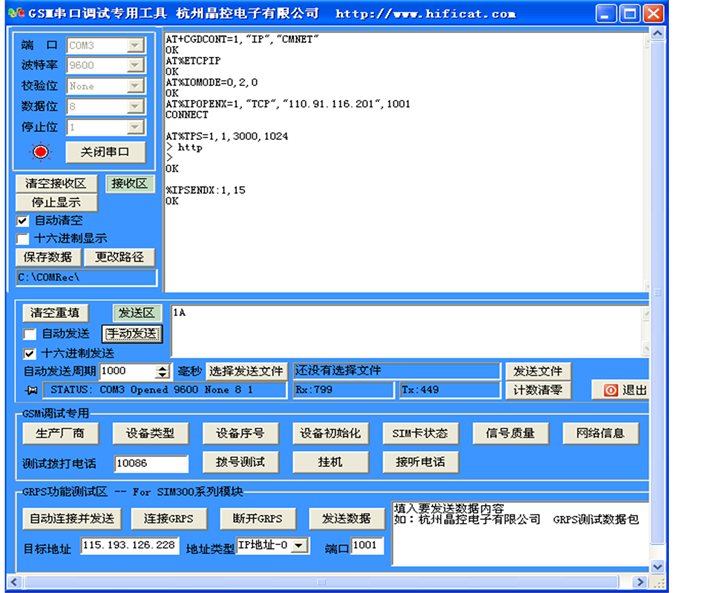Click the app icon in the title bar
This screenshot has width=722, height=593.
pos(18,14)
